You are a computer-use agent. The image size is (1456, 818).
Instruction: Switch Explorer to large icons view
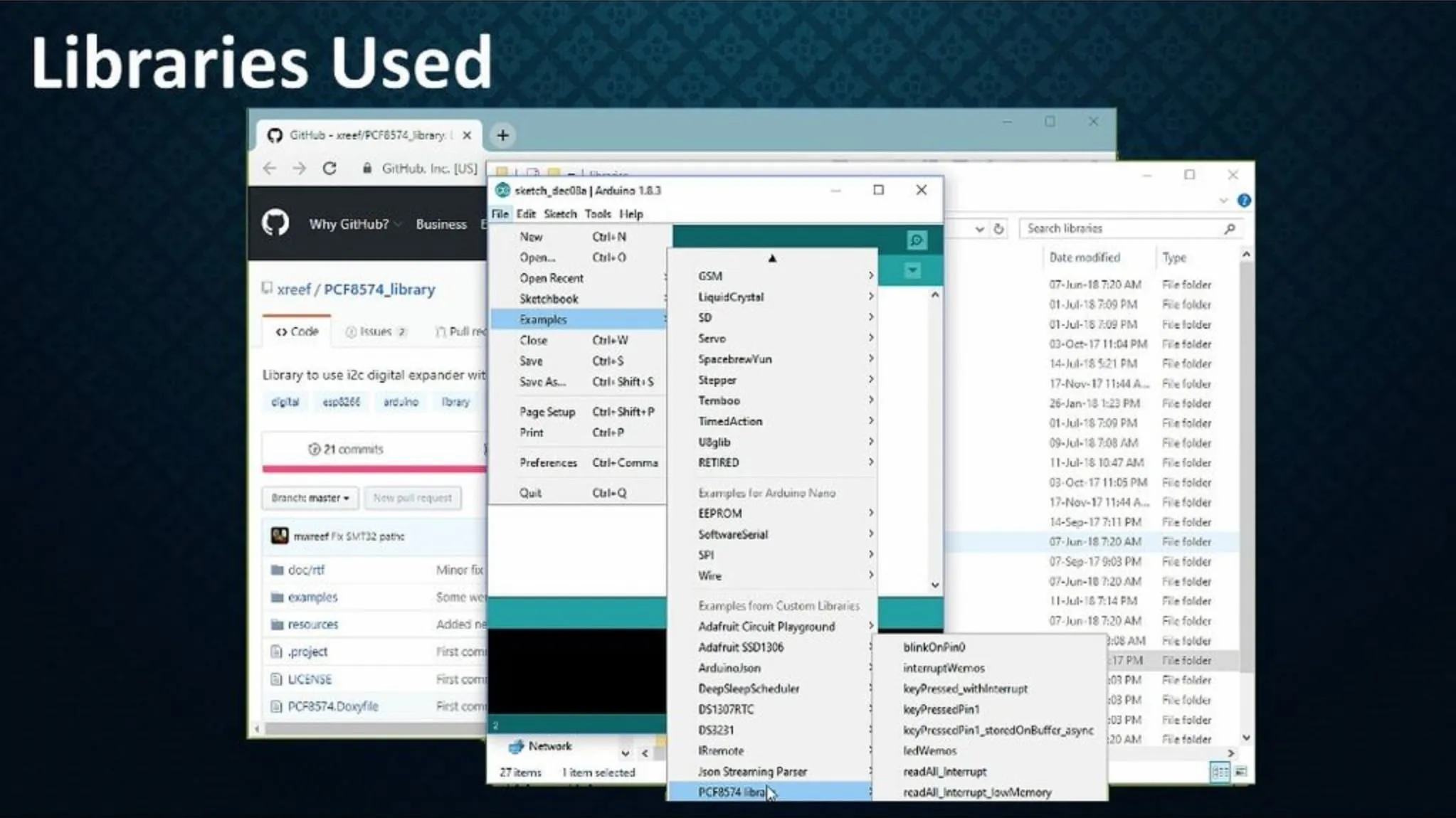pyautogui.click(x=1240, y=772)
